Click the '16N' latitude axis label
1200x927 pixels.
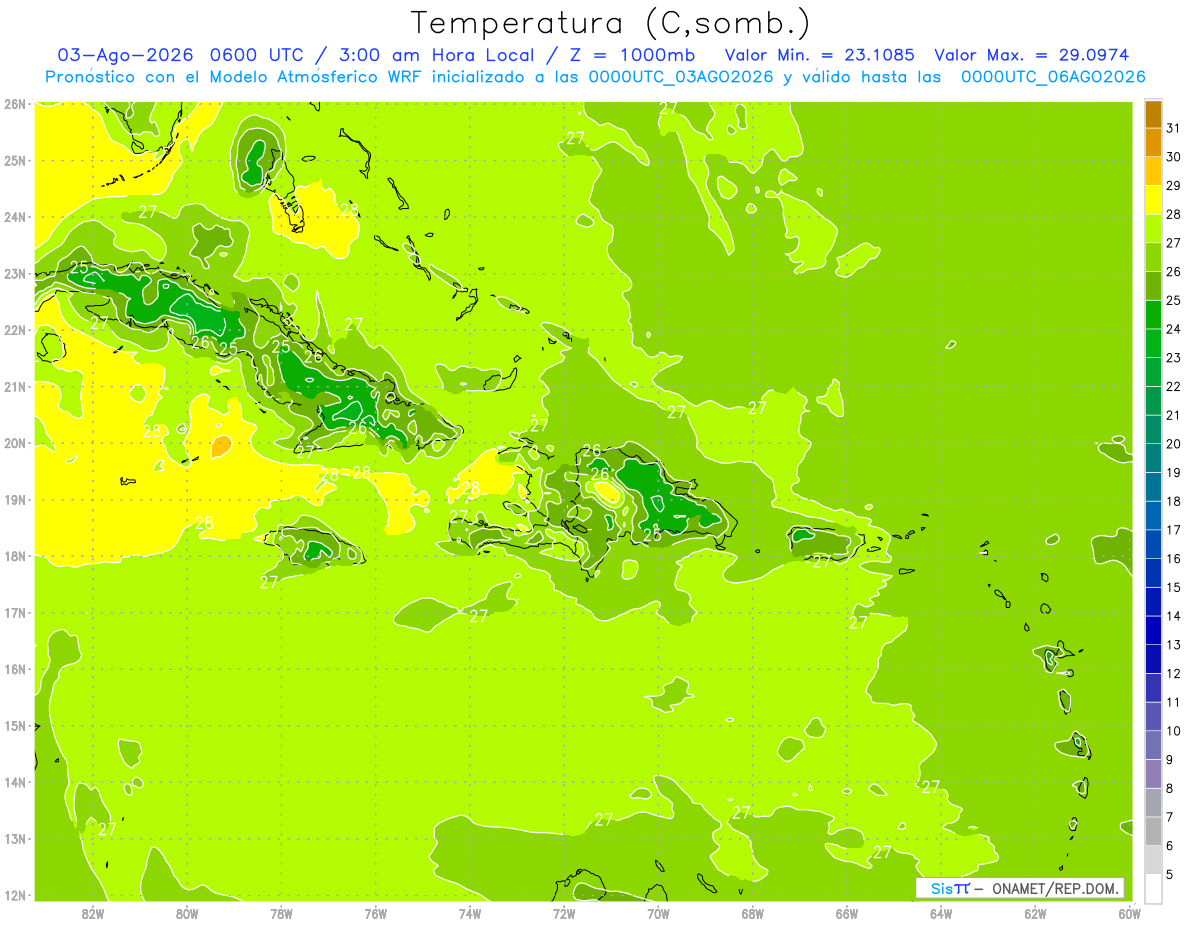14,669
